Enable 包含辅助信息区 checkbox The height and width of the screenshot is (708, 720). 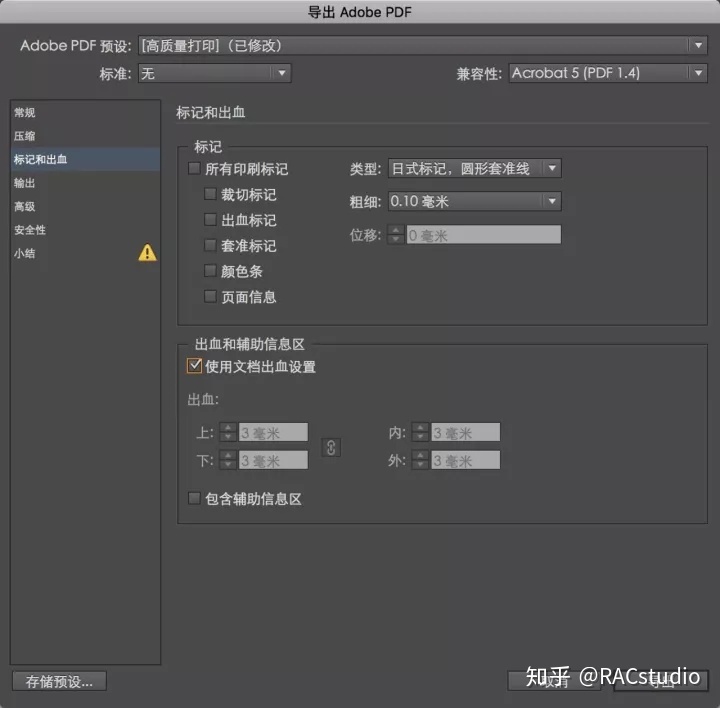coord(194,498)
